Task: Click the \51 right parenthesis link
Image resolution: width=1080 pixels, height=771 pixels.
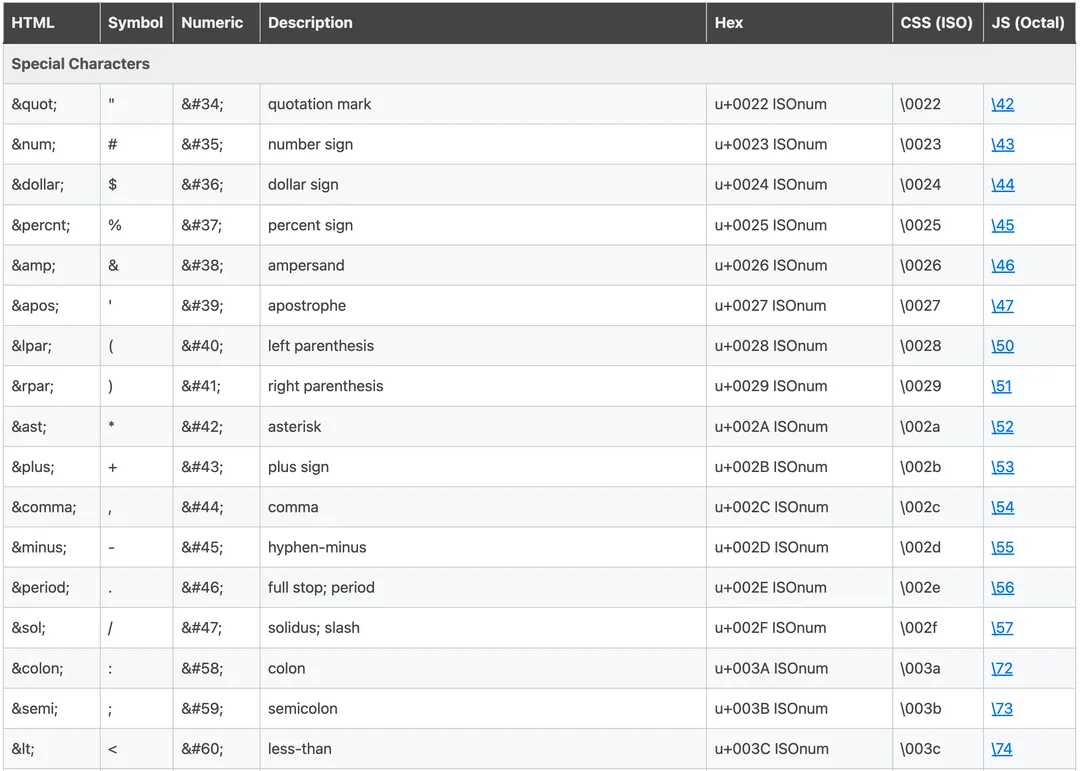Action: pyautogui.click(x=1001, y=386)
